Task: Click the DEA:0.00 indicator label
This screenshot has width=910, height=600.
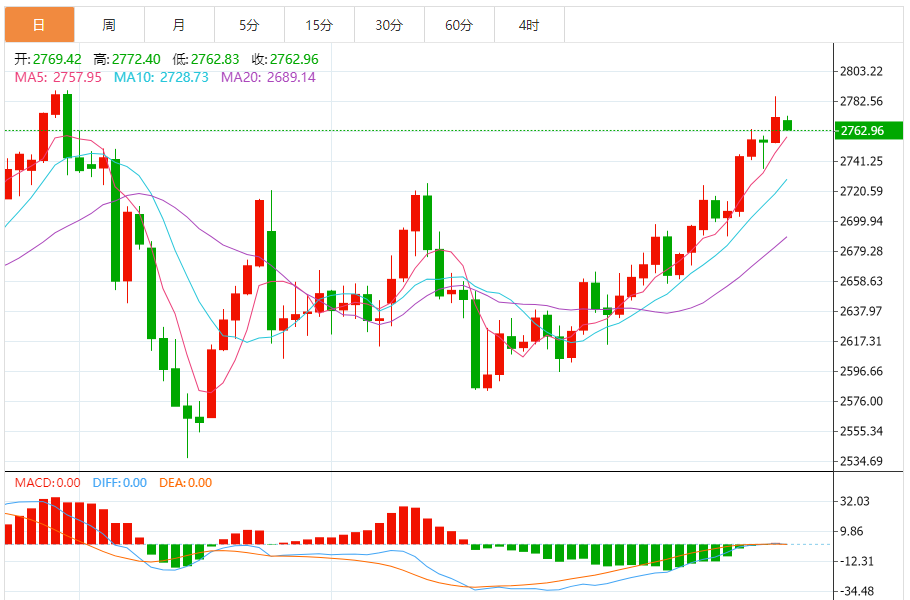Action: (x=186, y=483)
